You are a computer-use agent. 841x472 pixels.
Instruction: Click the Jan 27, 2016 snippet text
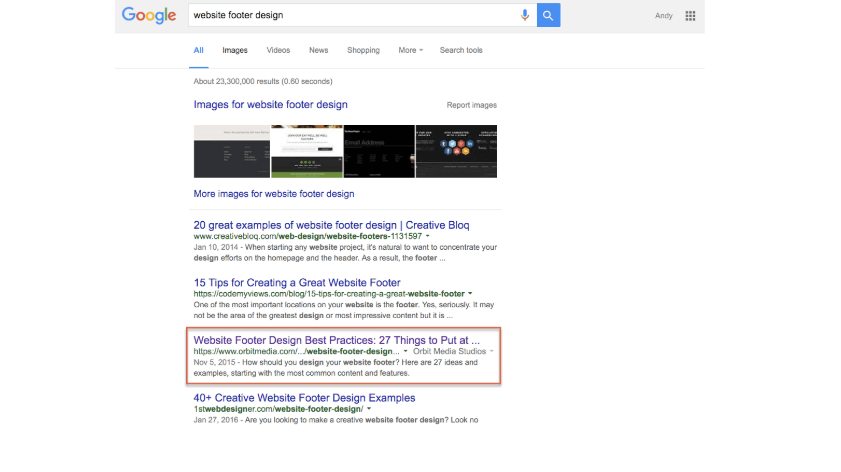pyautogui.click(x=336, y=420)
